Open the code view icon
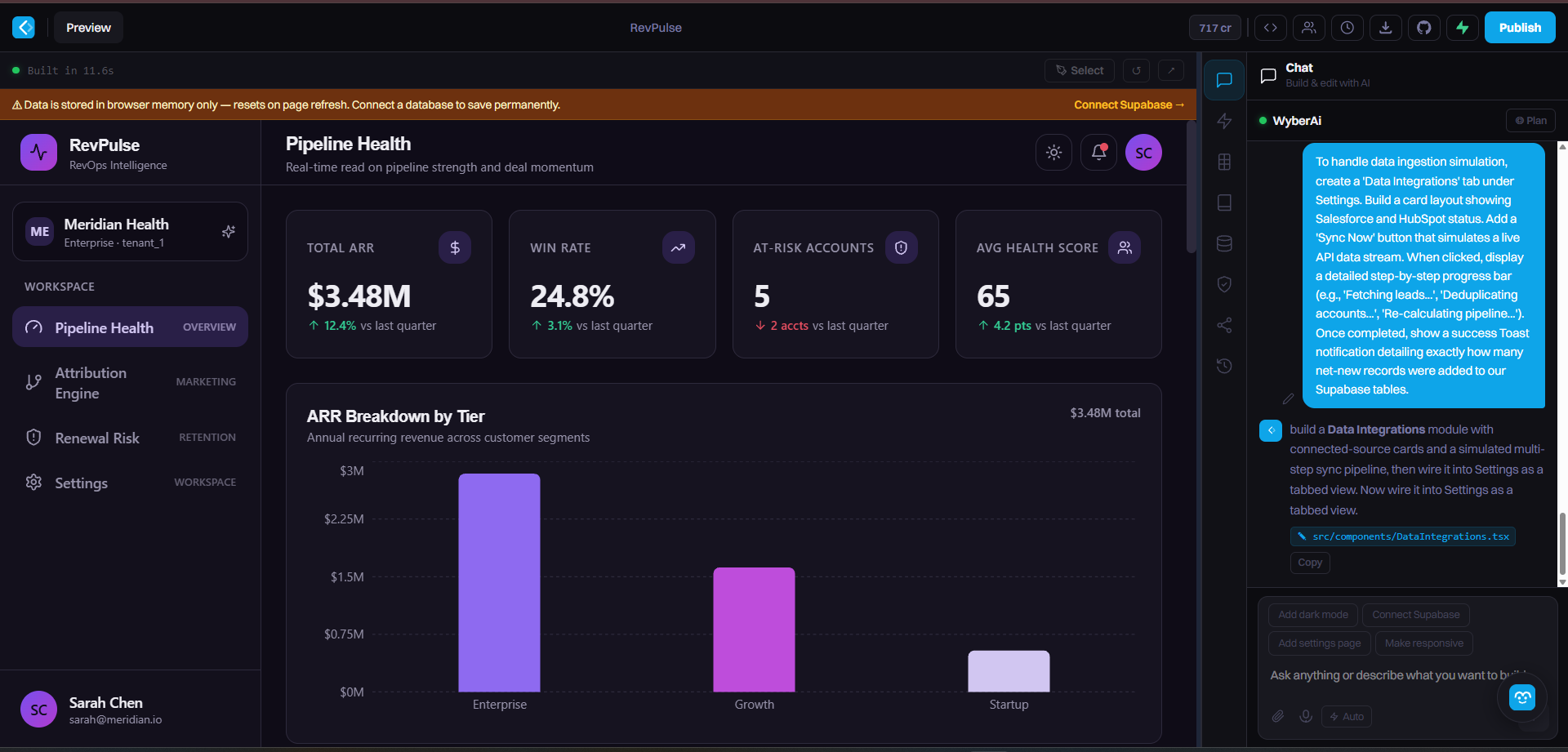The height and width of the screenshot is (752, 1568). click(x=1270, y=28)
